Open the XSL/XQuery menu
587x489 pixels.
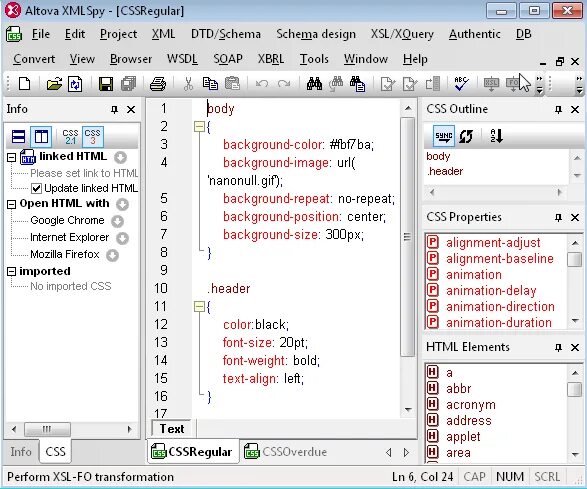point(402,34)
